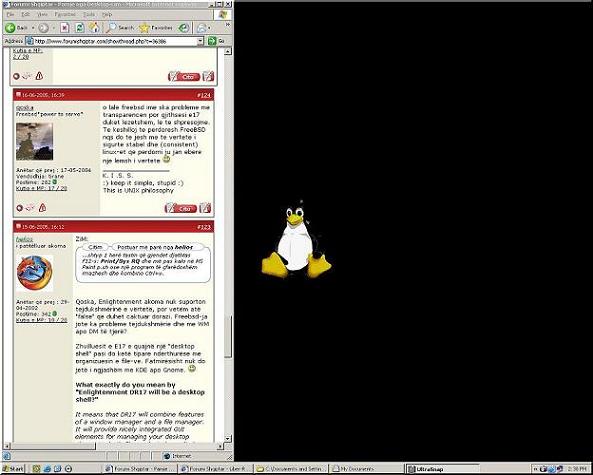
Task: Open the address bar dropdown arrow
Action: tap(200, 41)
